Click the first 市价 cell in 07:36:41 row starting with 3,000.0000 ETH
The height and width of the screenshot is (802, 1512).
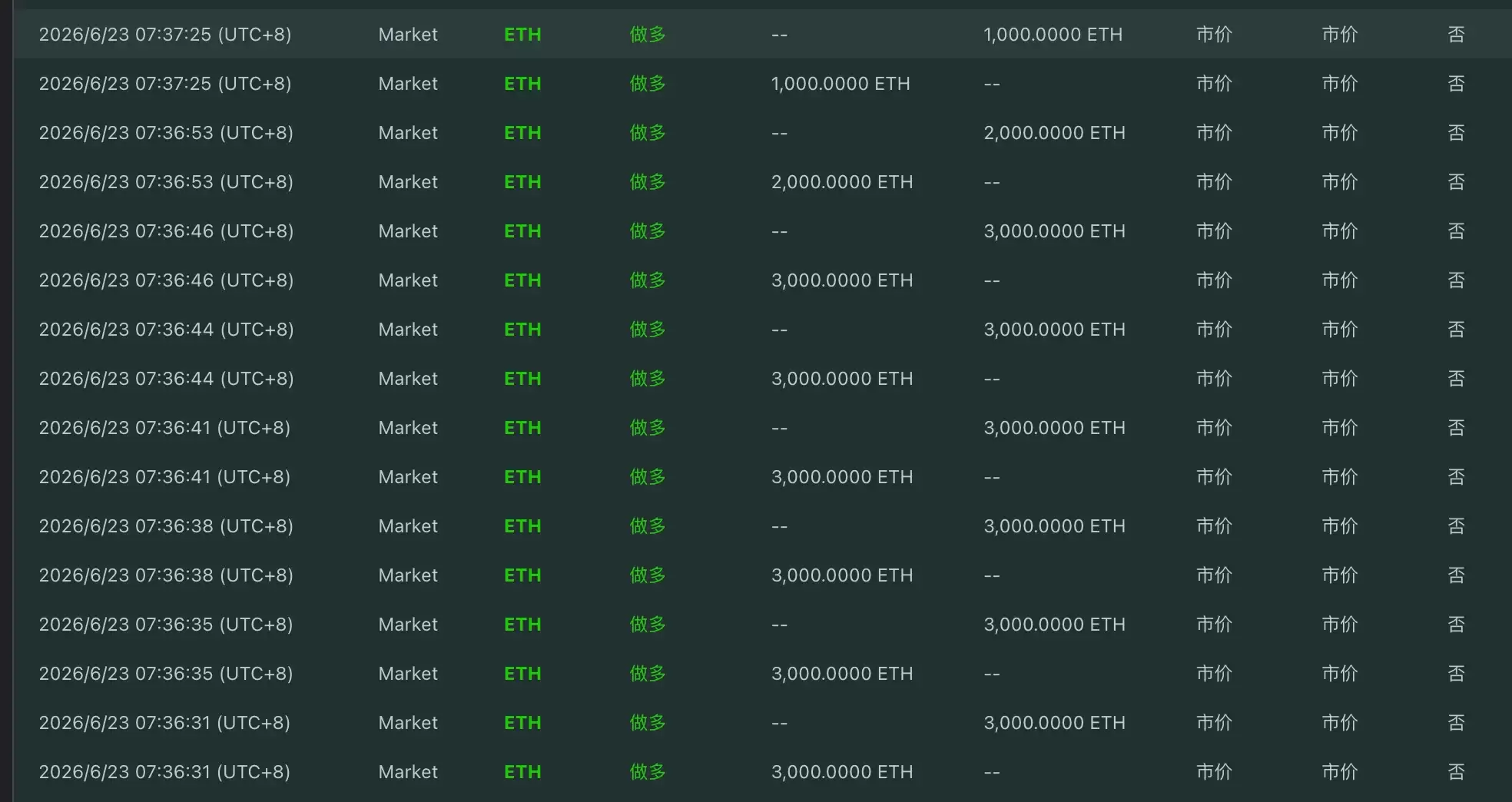coord(1214,477)
